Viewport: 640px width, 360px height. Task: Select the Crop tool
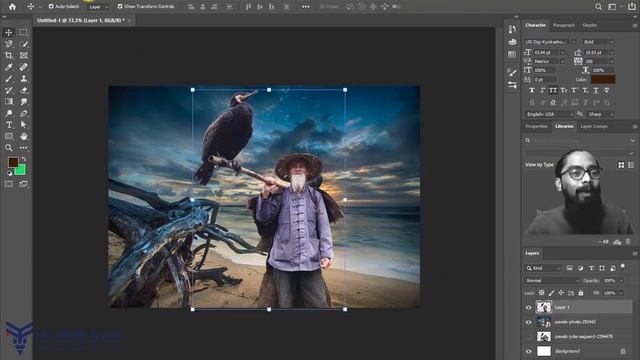coord(9,56)
